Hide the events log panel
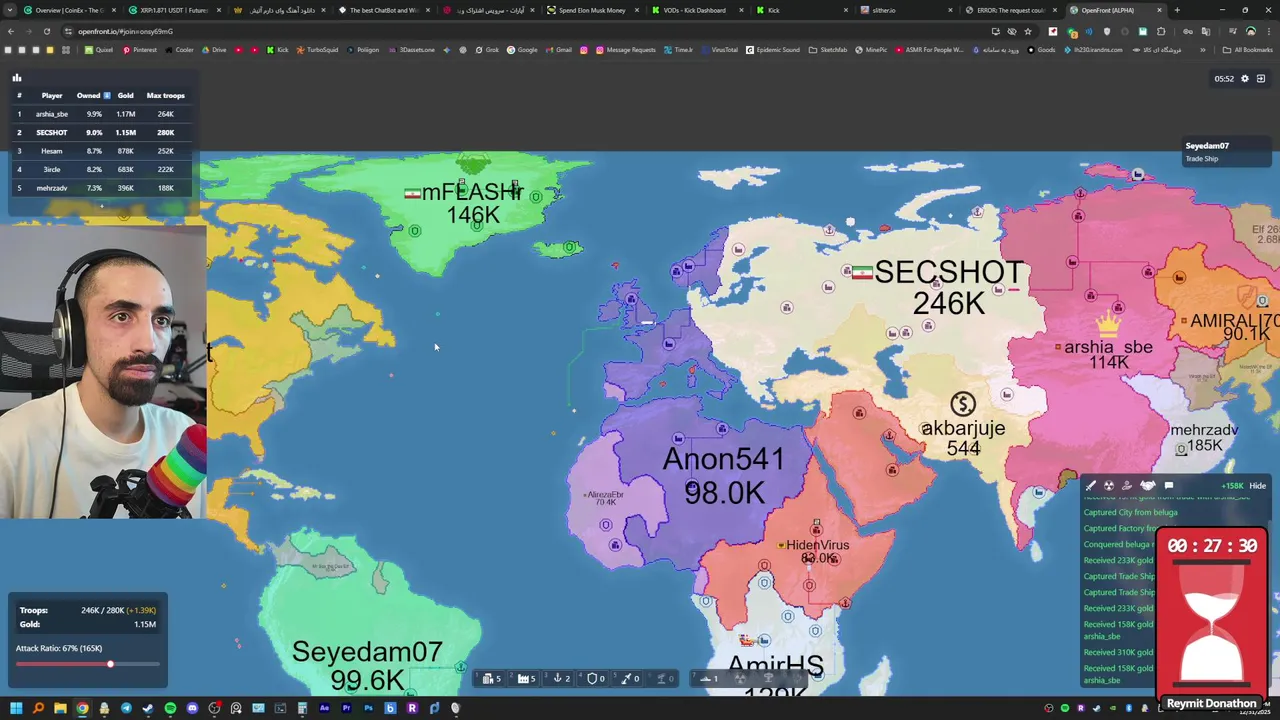1280x720 pixels. pos(1257,486)
